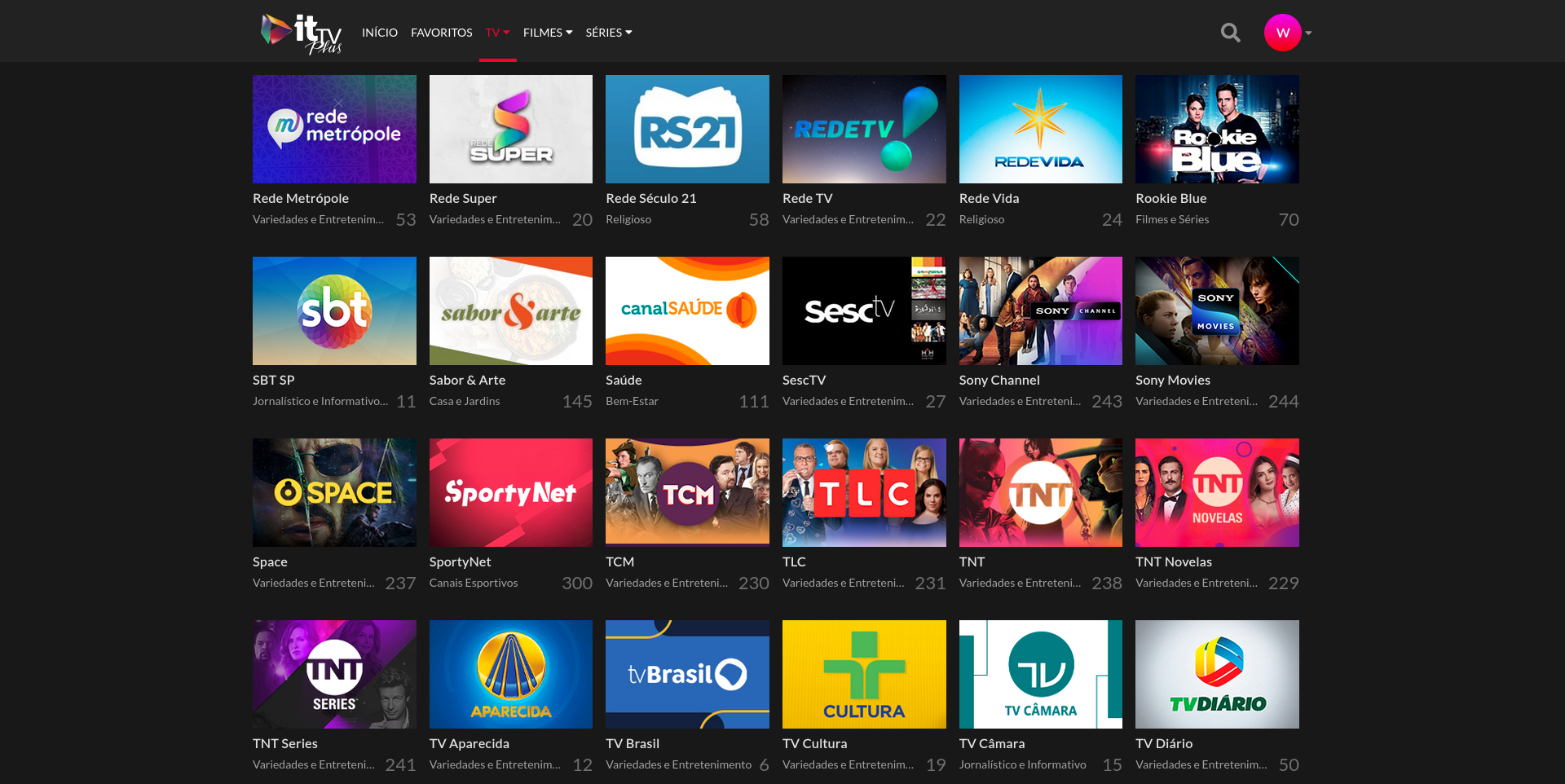Open the TCM channel thumbnail

coord(687,492)
